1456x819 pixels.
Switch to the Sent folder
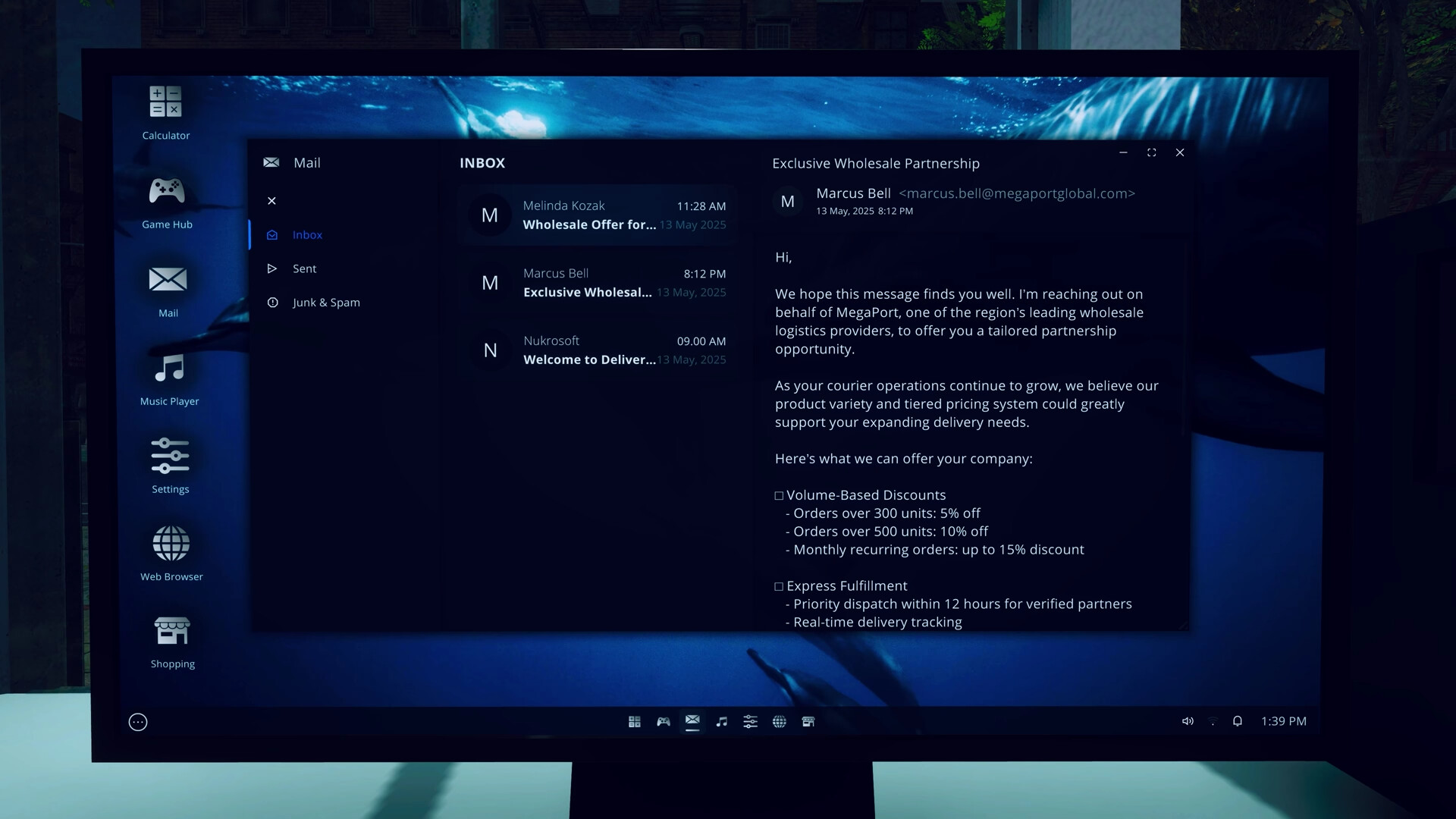coord(304,268)
